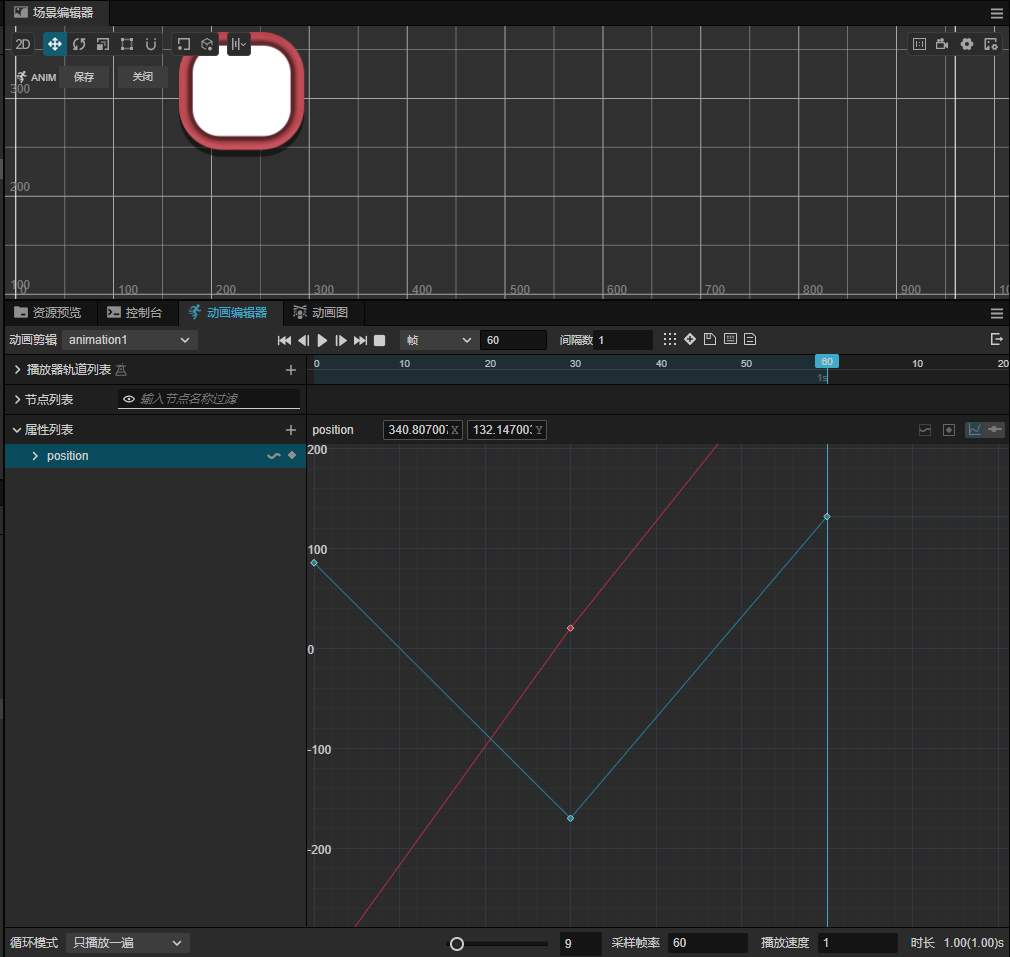
Task: Click frame 60 timeline marker
Action: click(x=827, y=362)
